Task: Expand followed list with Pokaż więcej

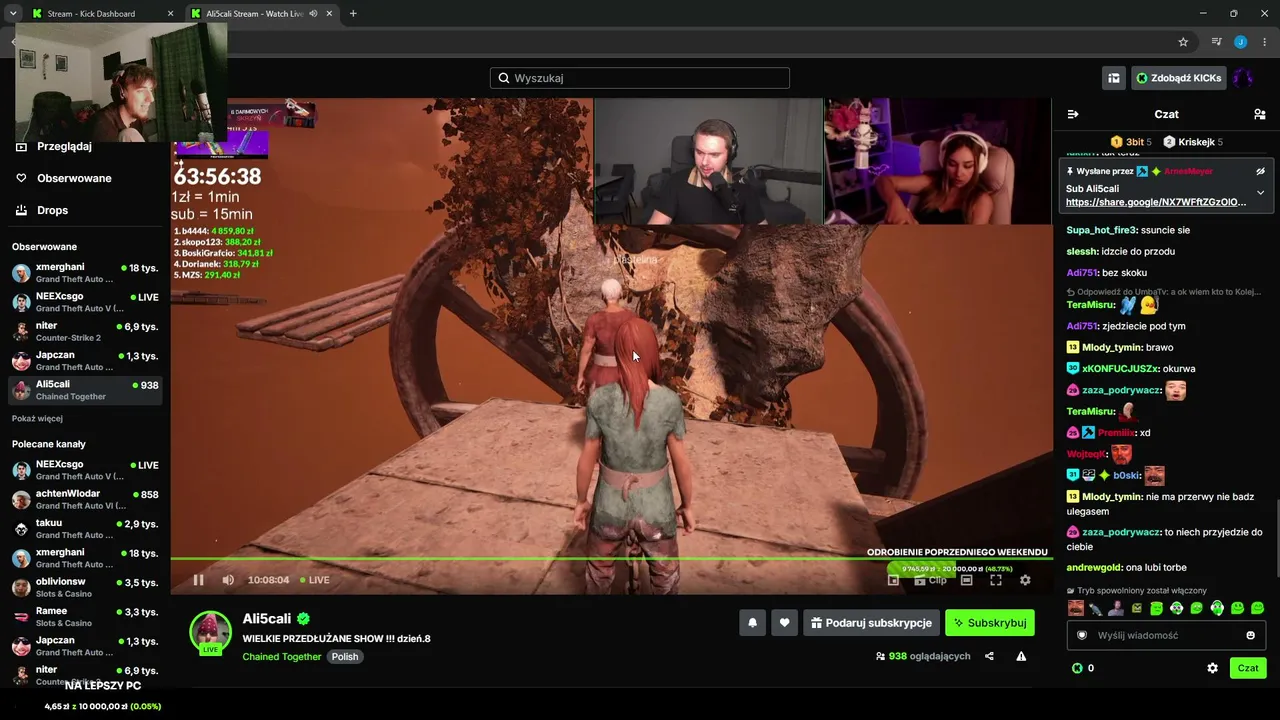Action: point(37,419)
